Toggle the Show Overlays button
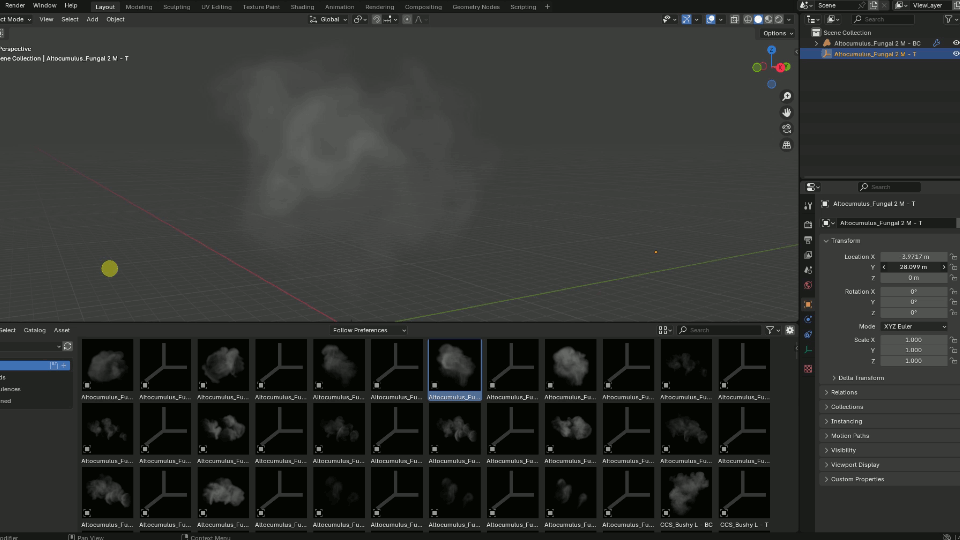This screenshot has width=960, height=540. (x=710, y=20)
